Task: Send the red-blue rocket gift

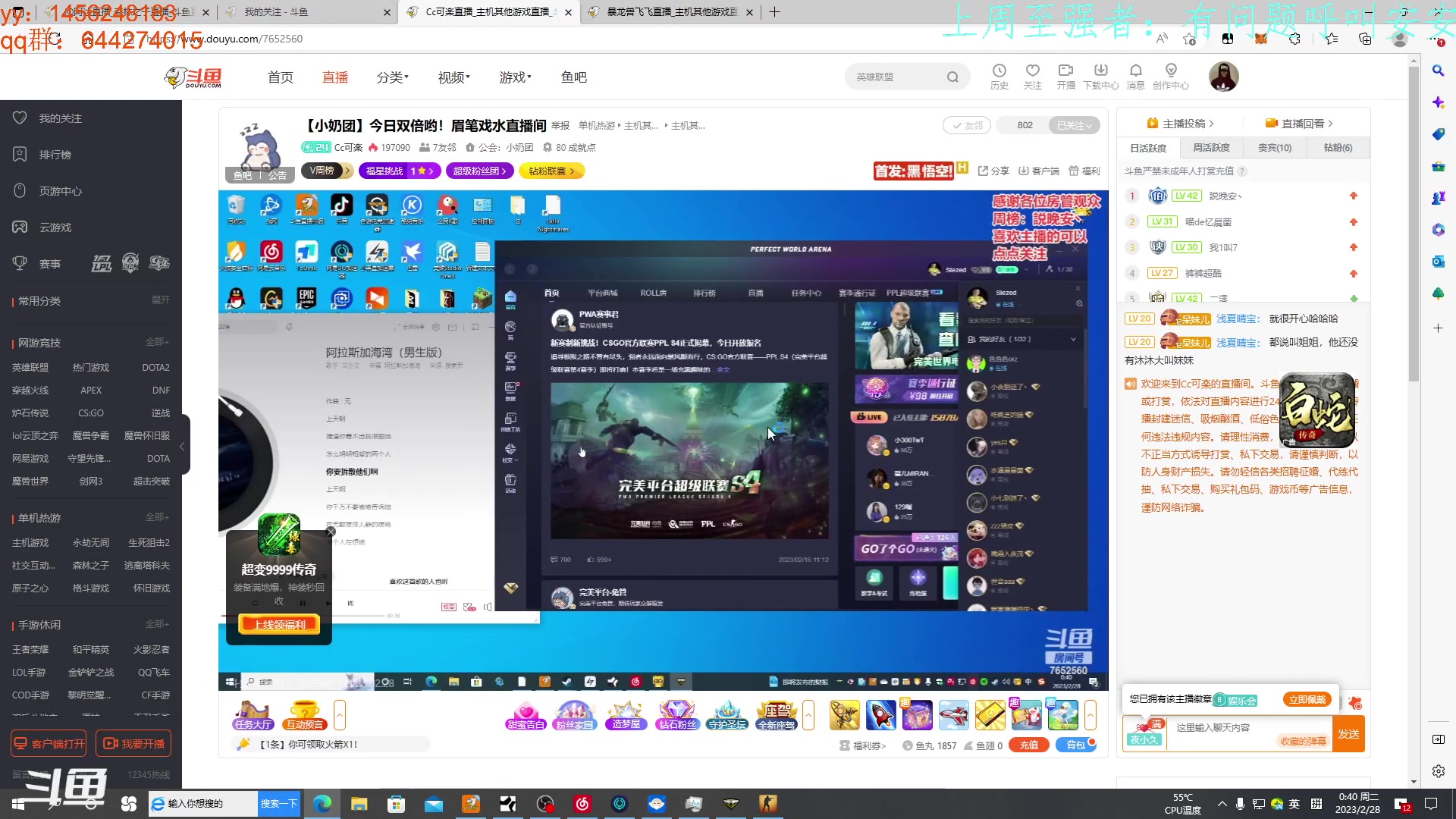Action: [x=880, y=715]
